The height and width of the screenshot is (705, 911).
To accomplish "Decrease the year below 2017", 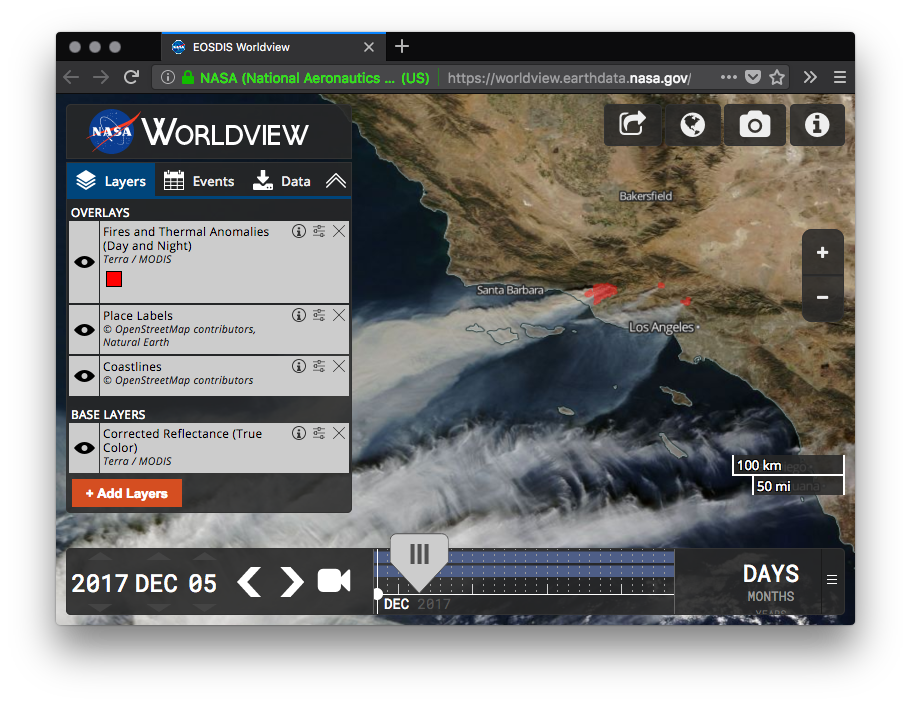I will tap(100, 607).
